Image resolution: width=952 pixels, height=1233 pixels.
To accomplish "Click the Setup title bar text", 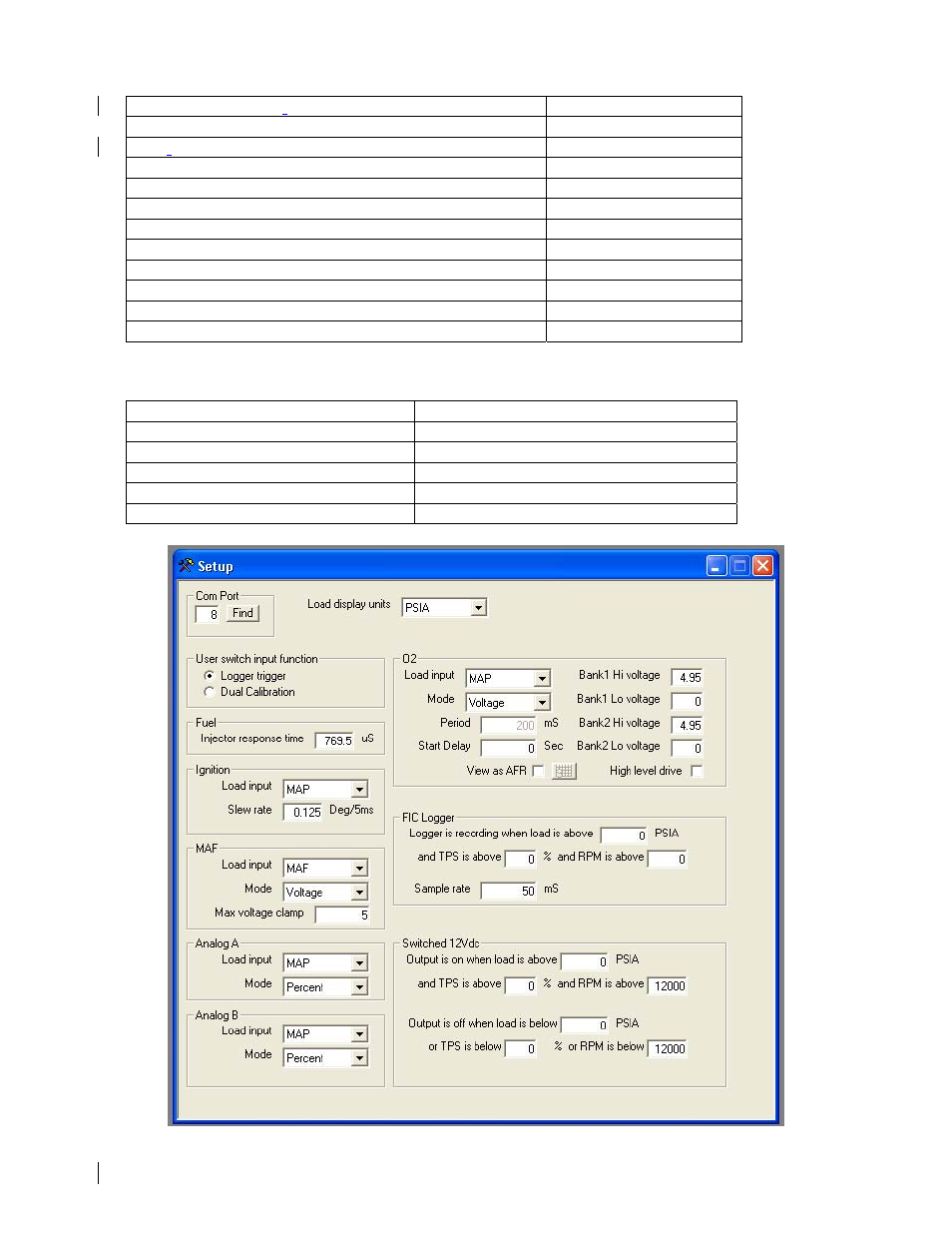I will (216, 566).
